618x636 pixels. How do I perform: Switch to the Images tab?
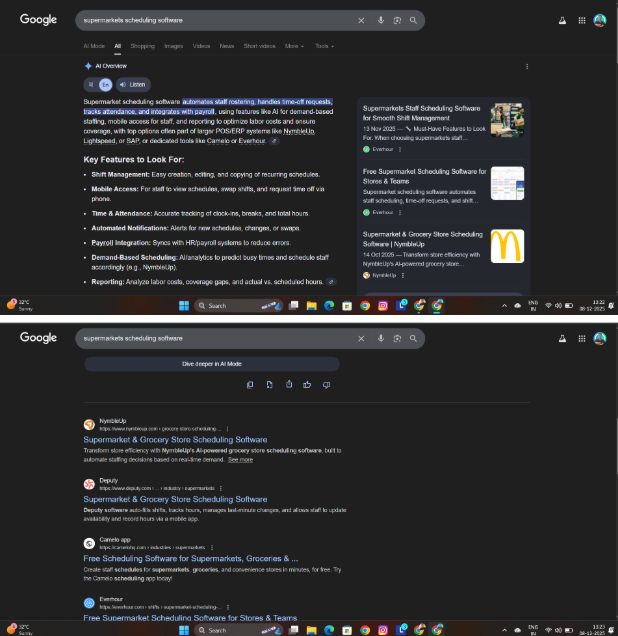174,46
